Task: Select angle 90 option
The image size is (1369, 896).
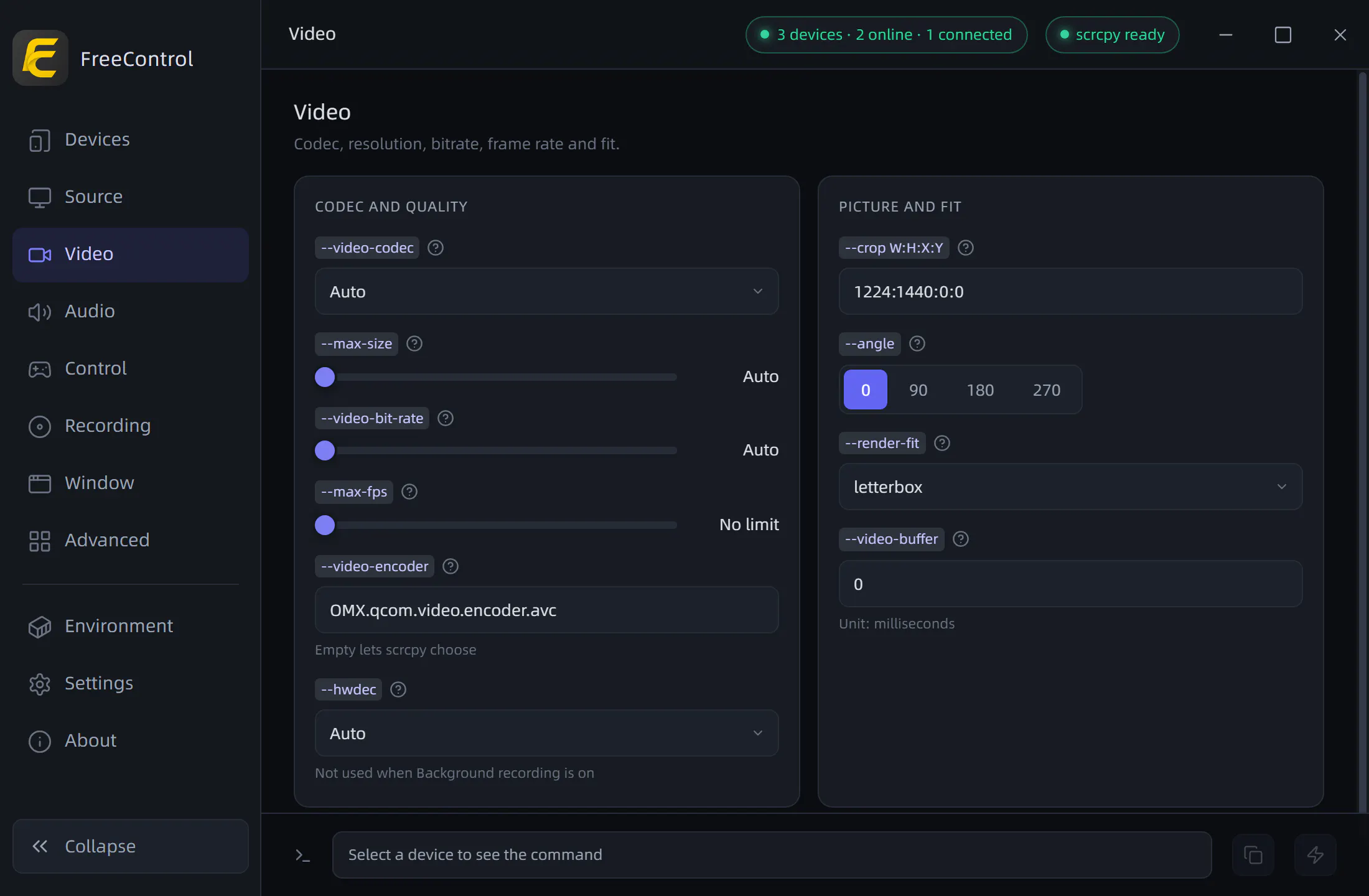Action: pyautogui.click(x=918, y=390)
